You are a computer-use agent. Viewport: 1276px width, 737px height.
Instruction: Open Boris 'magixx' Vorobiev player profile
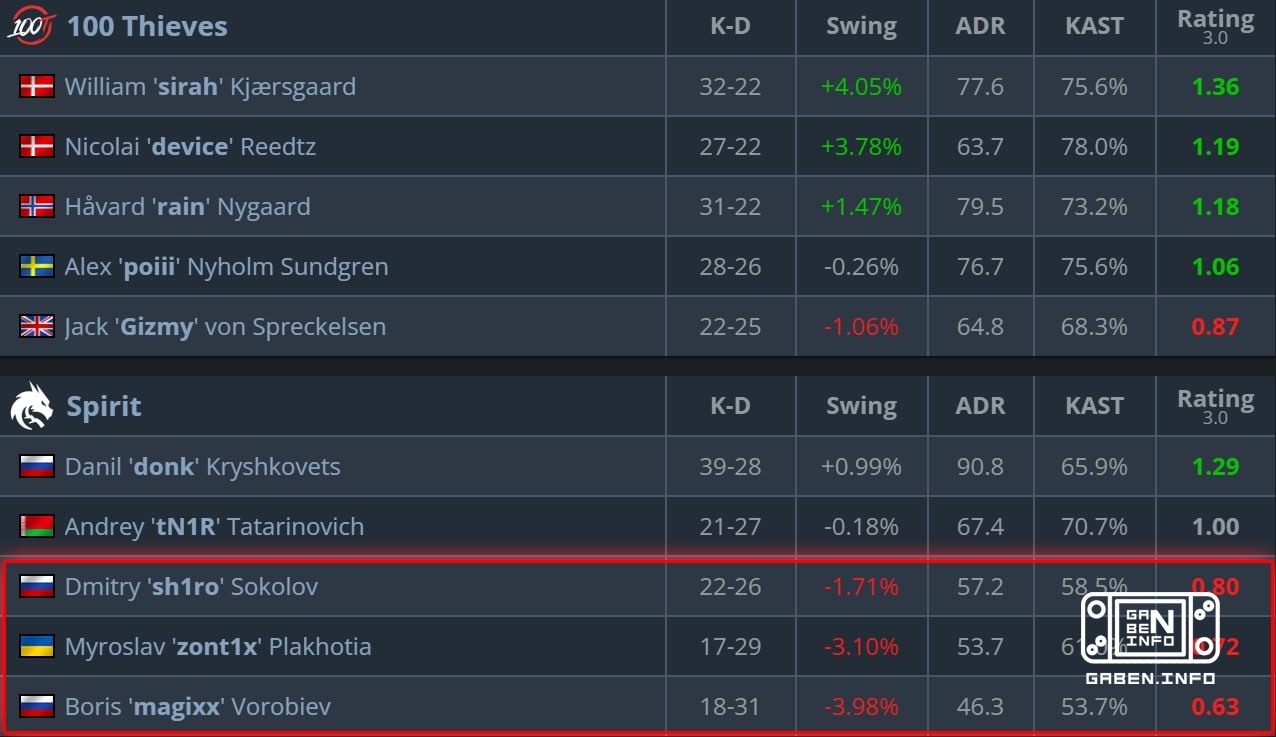(198, 707)
